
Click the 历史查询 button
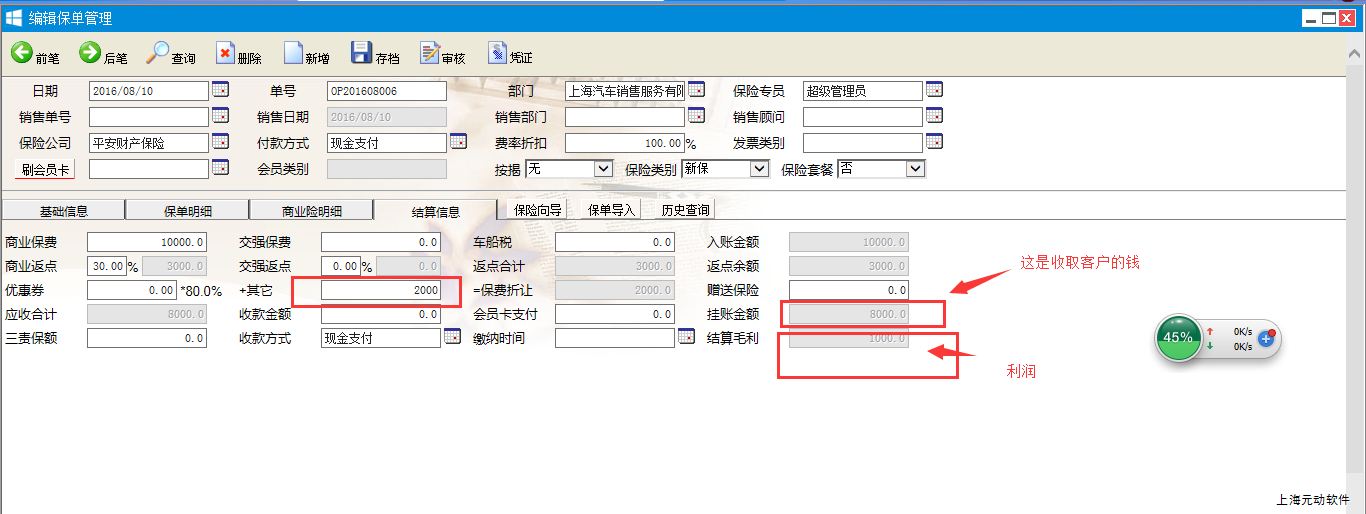pos(685,210)
